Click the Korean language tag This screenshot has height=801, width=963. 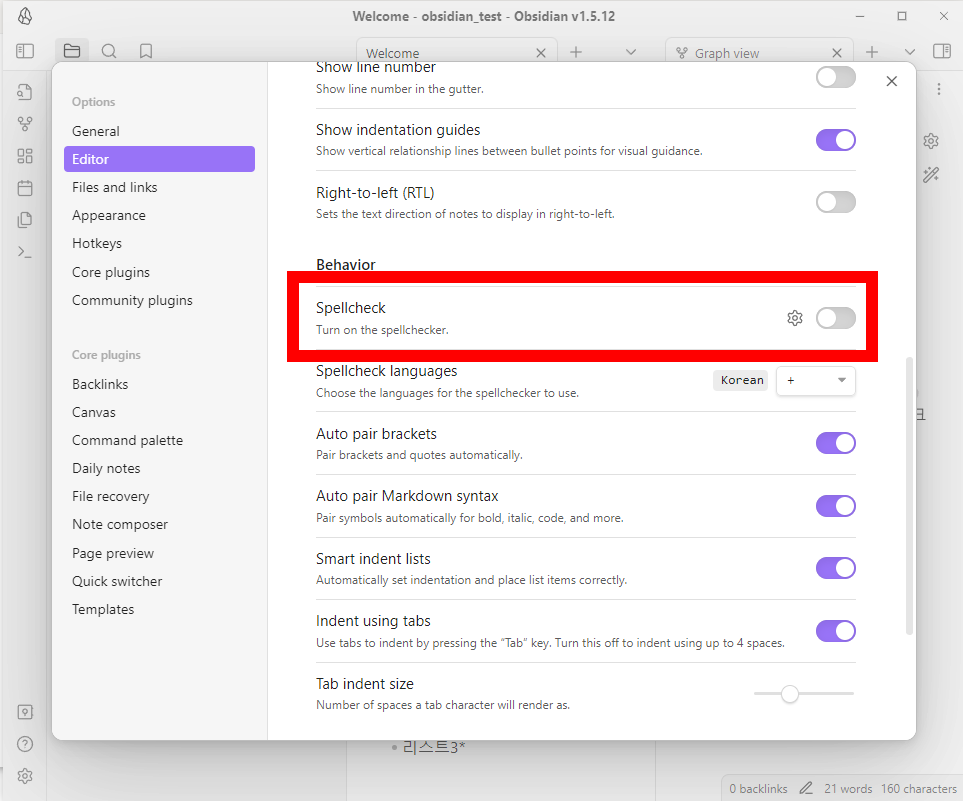(x=741, y=380)
